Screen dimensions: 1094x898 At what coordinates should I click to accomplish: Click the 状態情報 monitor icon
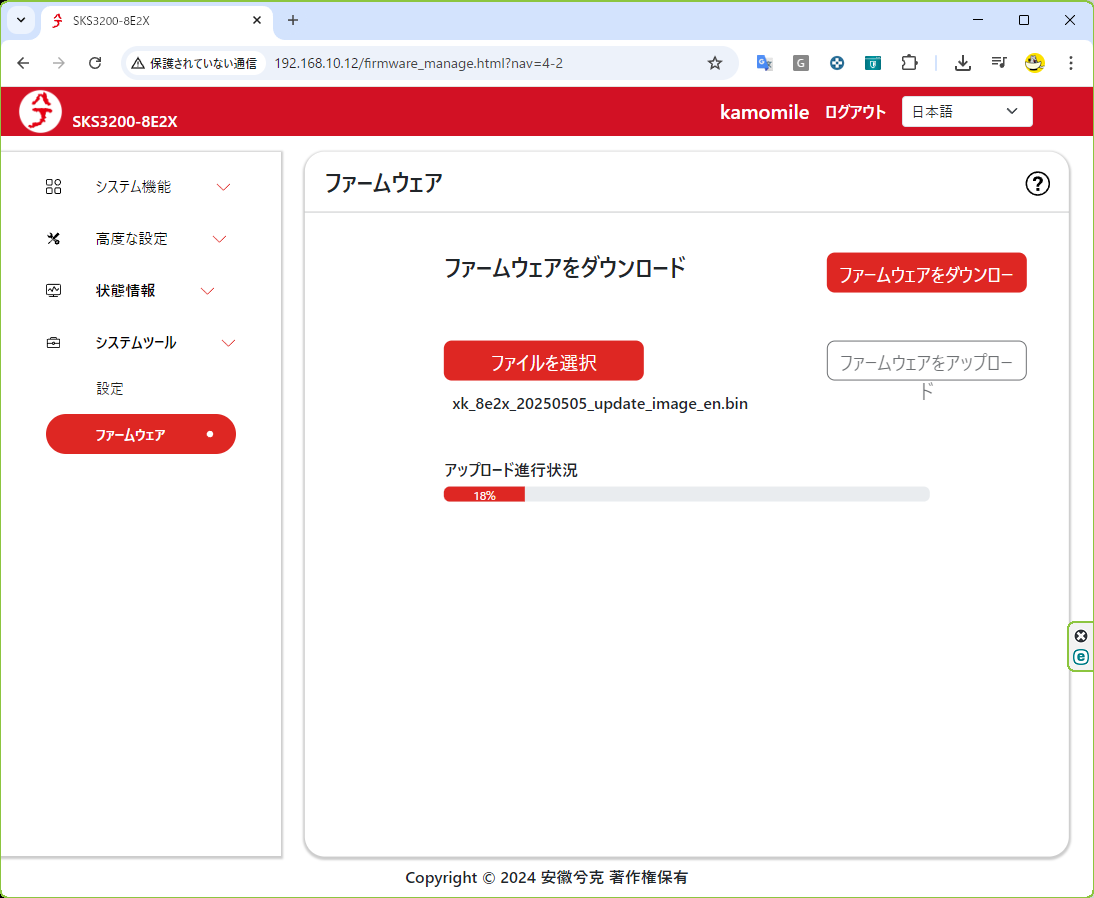pos(53,290)
